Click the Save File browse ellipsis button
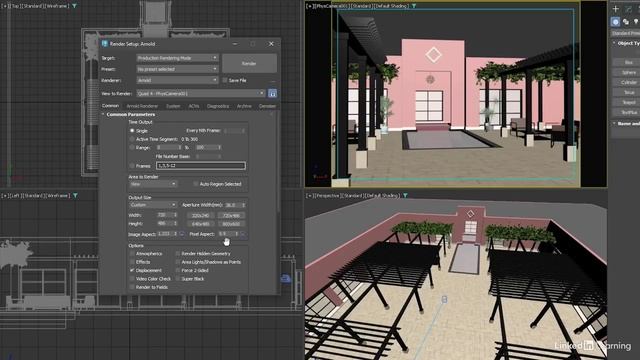 pyautogui.click(x=272, y=81)
